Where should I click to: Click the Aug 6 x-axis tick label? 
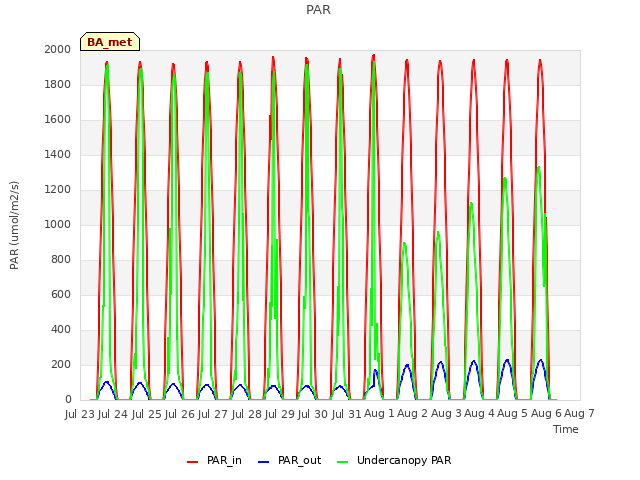pos(546,414)
